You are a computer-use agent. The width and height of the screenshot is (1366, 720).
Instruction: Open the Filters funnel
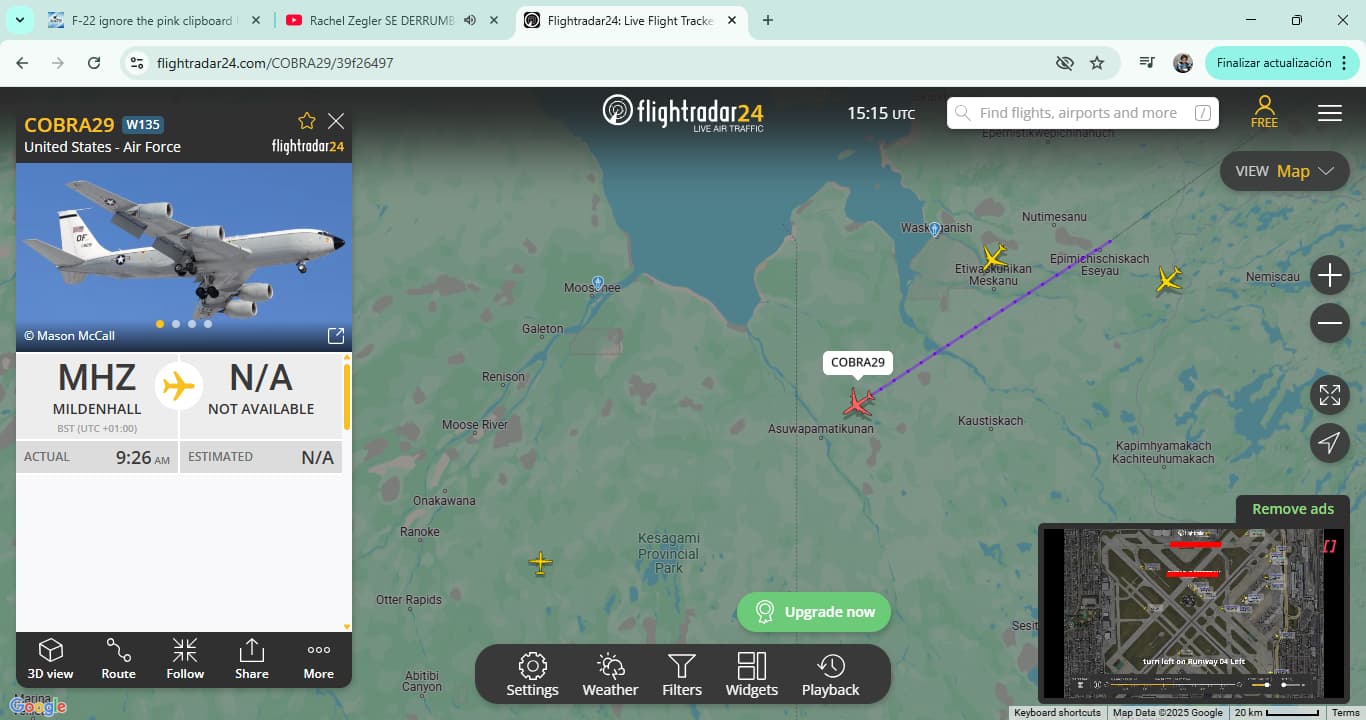click(682, 674)
